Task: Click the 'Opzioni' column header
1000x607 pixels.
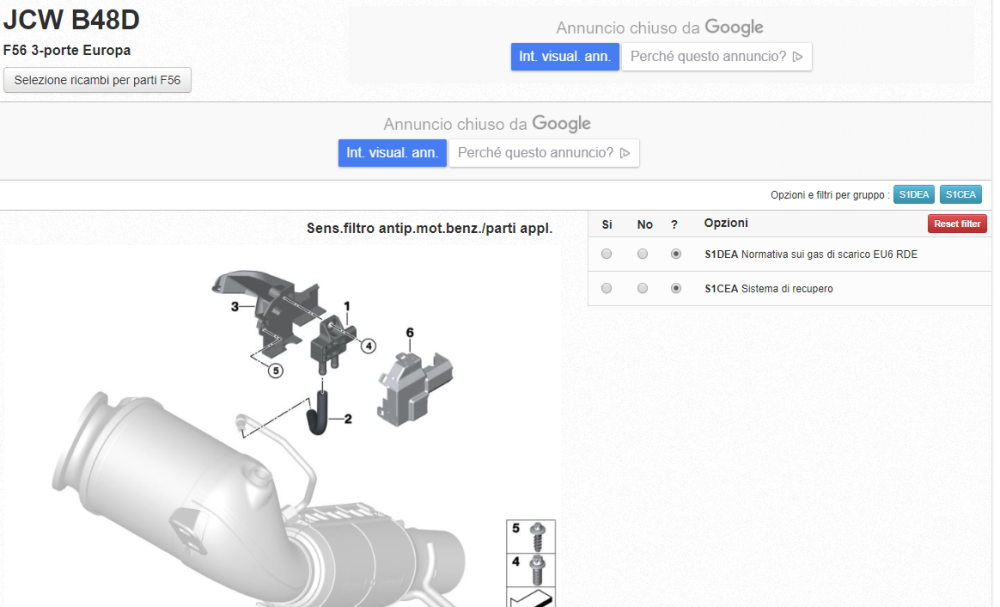Action: (x=726, y=223)
